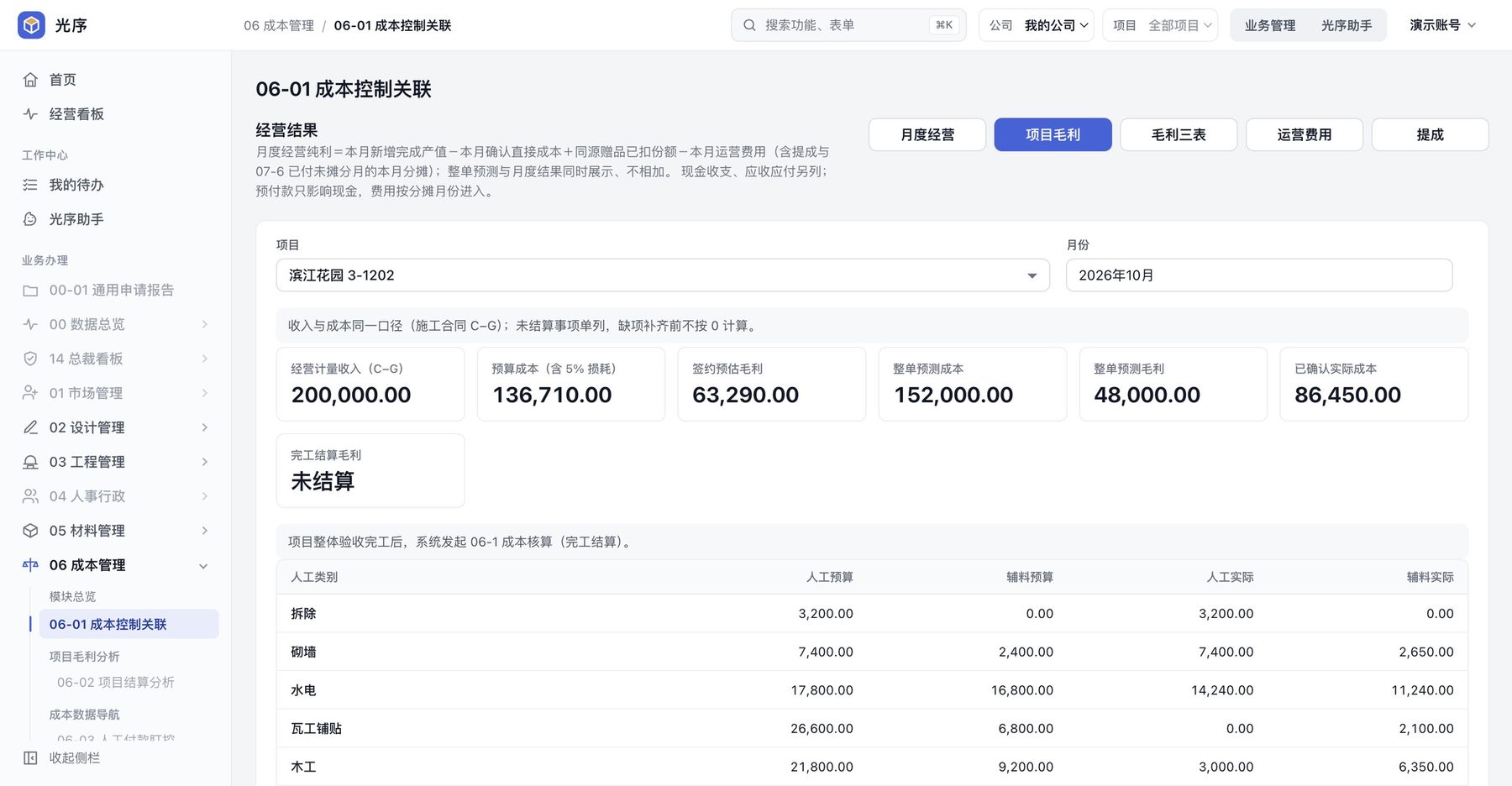Click 00-01 通用申请报告 folder icon
Screen dimensions: 1512x786
coord(30,291)
